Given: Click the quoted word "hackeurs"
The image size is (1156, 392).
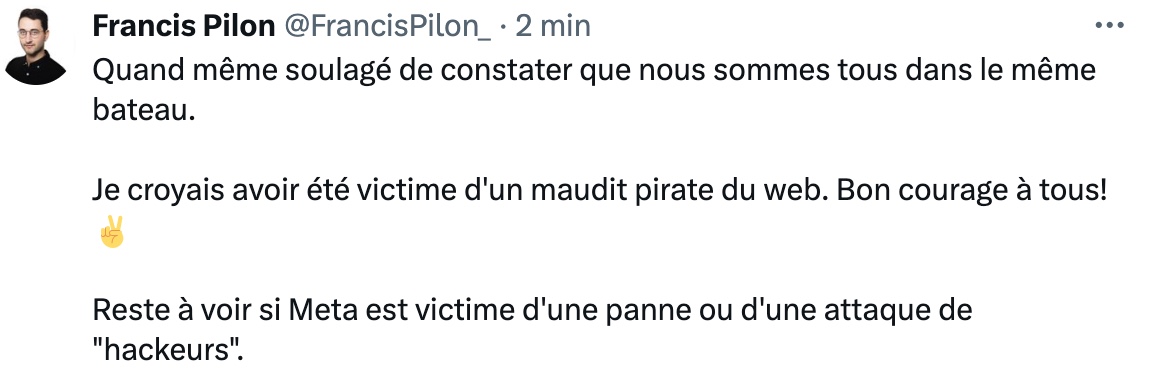Looking at the screenshot, I should point(168,350).
